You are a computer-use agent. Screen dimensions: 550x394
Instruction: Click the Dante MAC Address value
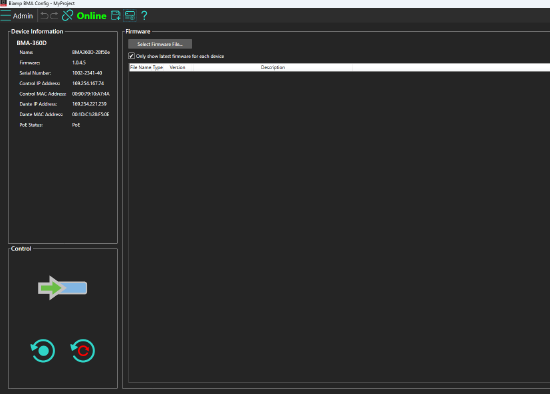(x=90, y=114)
